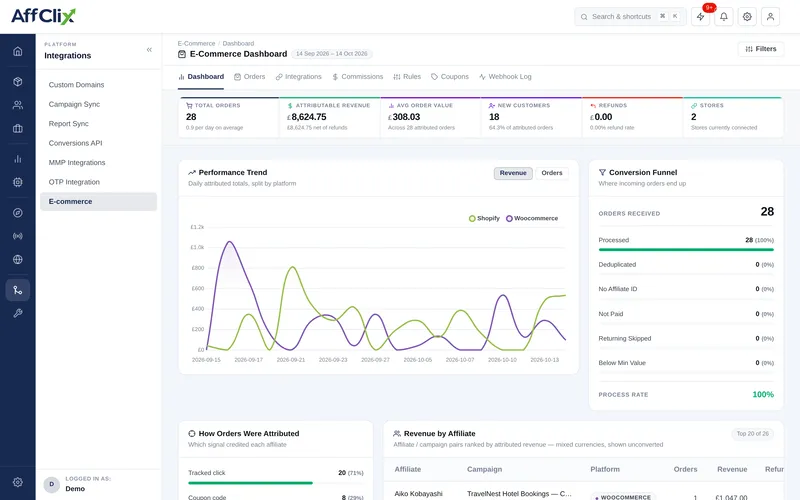
Task: Sort by the Platform column header
Action: [605, 469]
